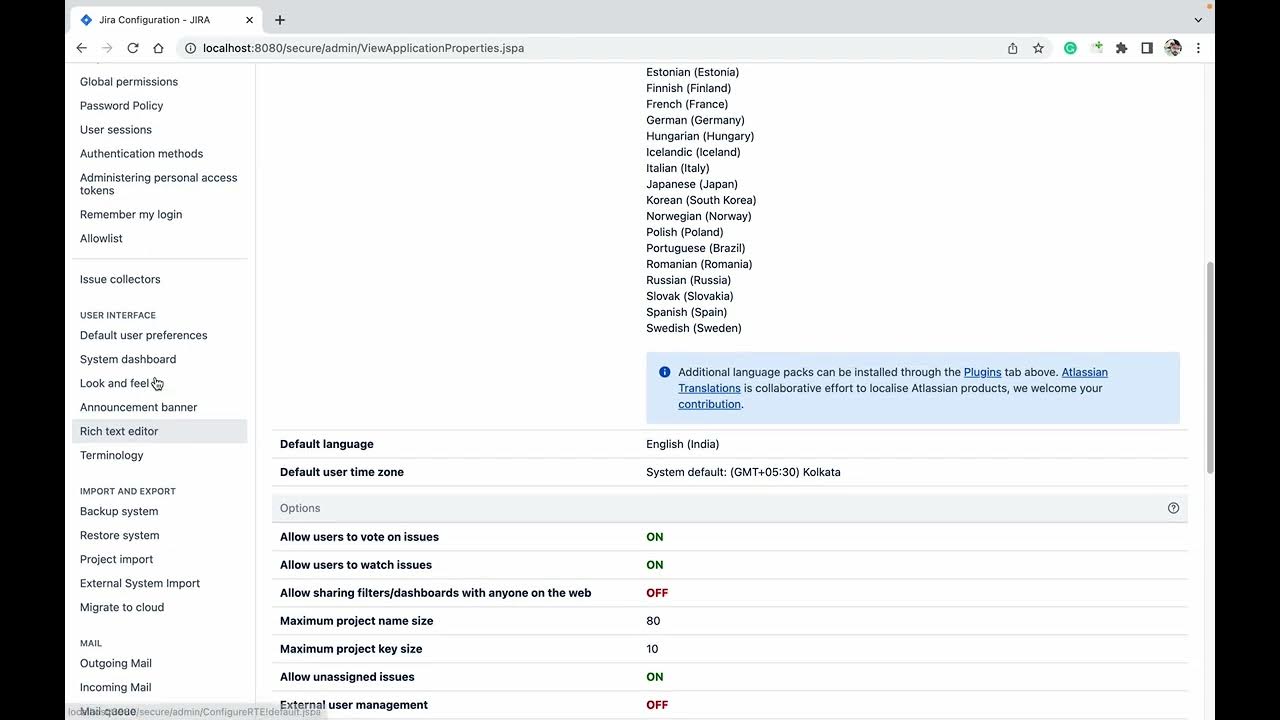Open Password Policy settings

tap(121, 106)
